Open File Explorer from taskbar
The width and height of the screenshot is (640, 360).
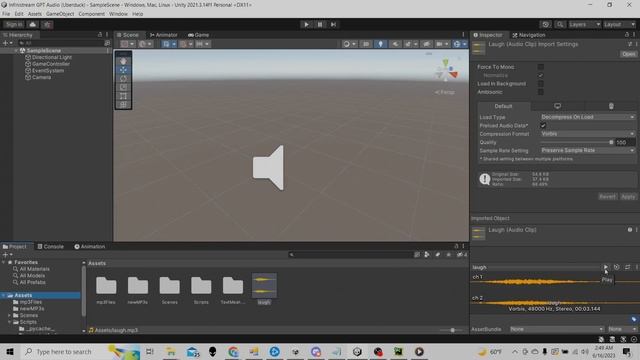coord(170,351)
